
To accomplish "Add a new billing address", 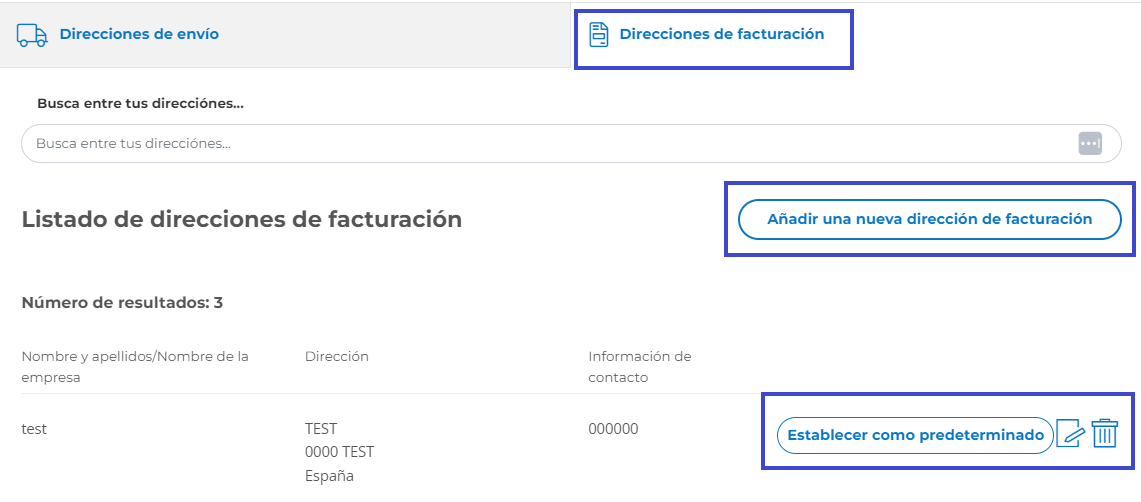I will (929, 219).
